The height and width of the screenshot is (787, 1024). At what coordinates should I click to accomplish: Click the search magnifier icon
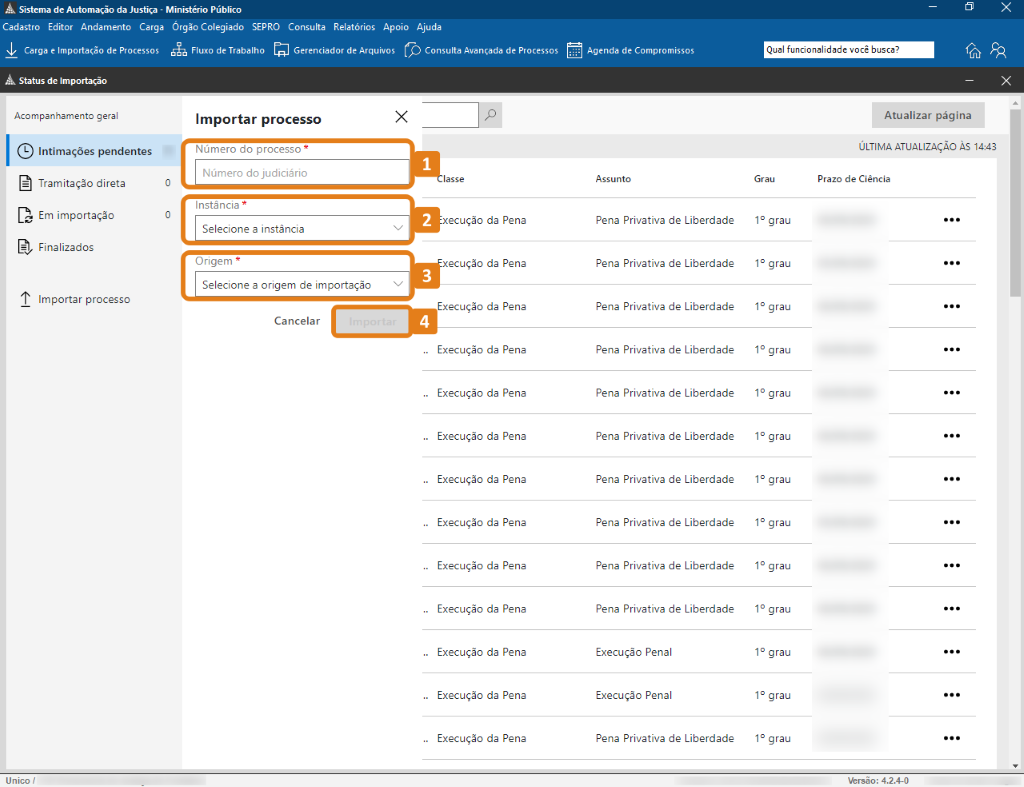(490, 115)
